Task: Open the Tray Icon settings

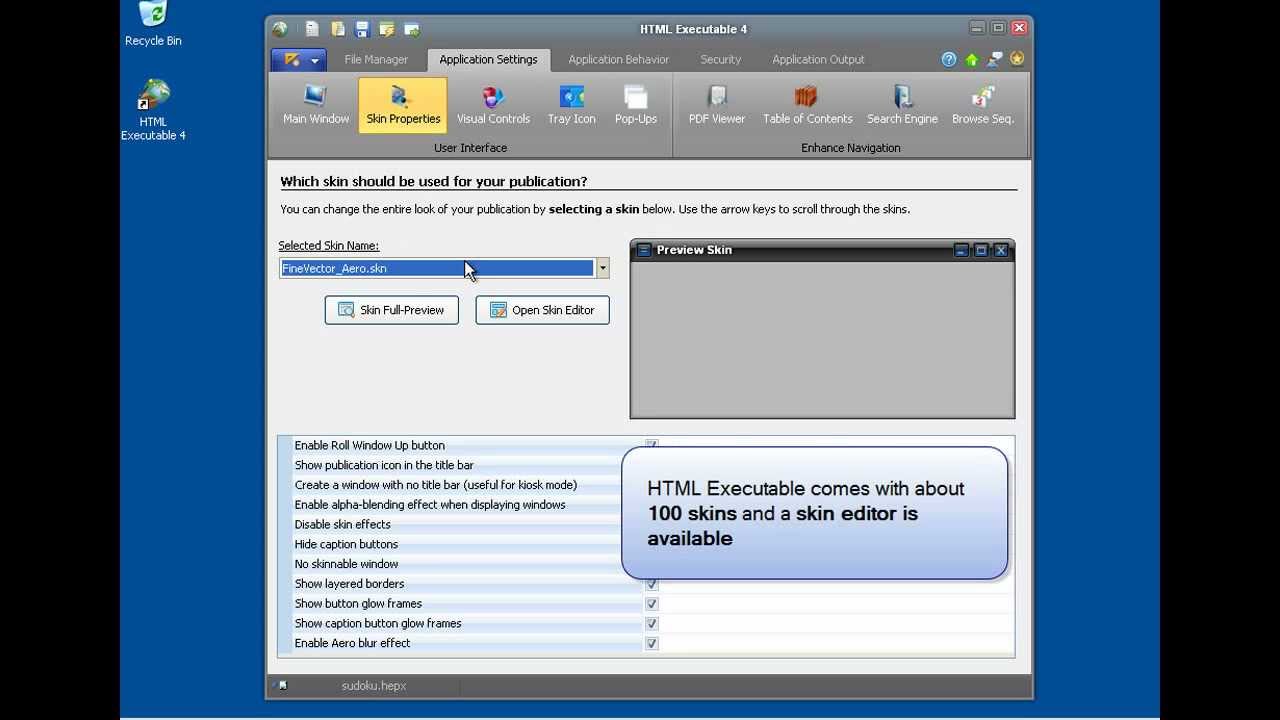Action: [571, 105]
